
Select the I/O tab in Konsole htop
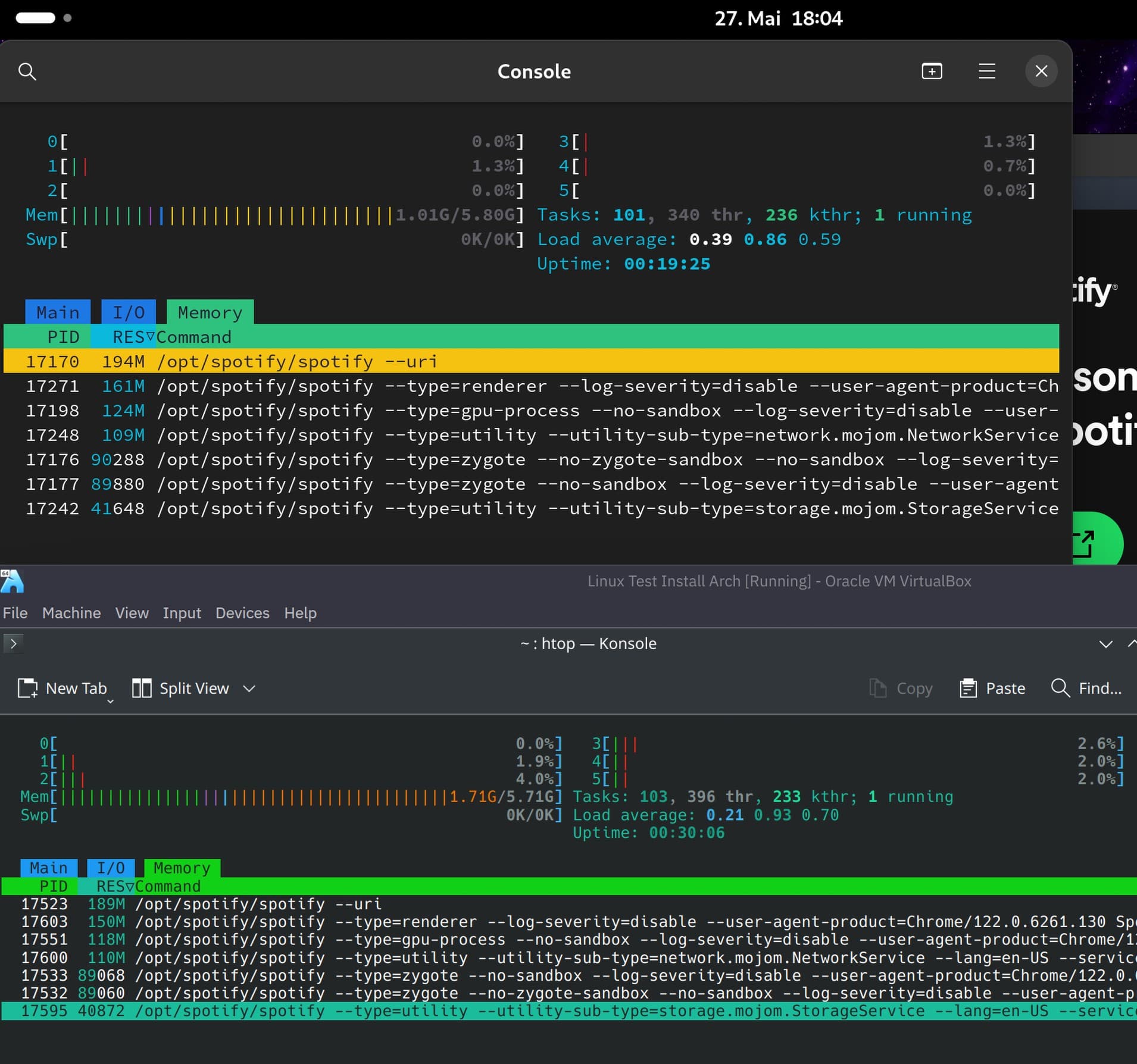click(x=111, y=868)
